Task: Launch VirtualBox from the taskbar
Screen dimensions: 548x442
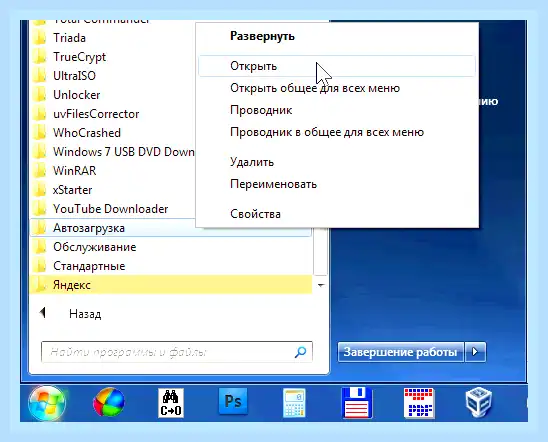Action: [x=479, y=403]
